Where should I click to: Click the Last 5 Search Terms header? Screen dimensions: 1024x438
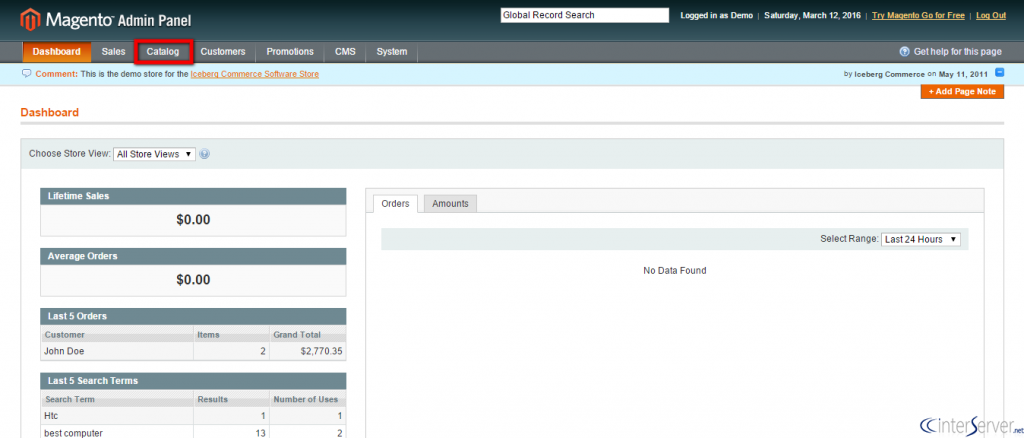pos(193,381)
